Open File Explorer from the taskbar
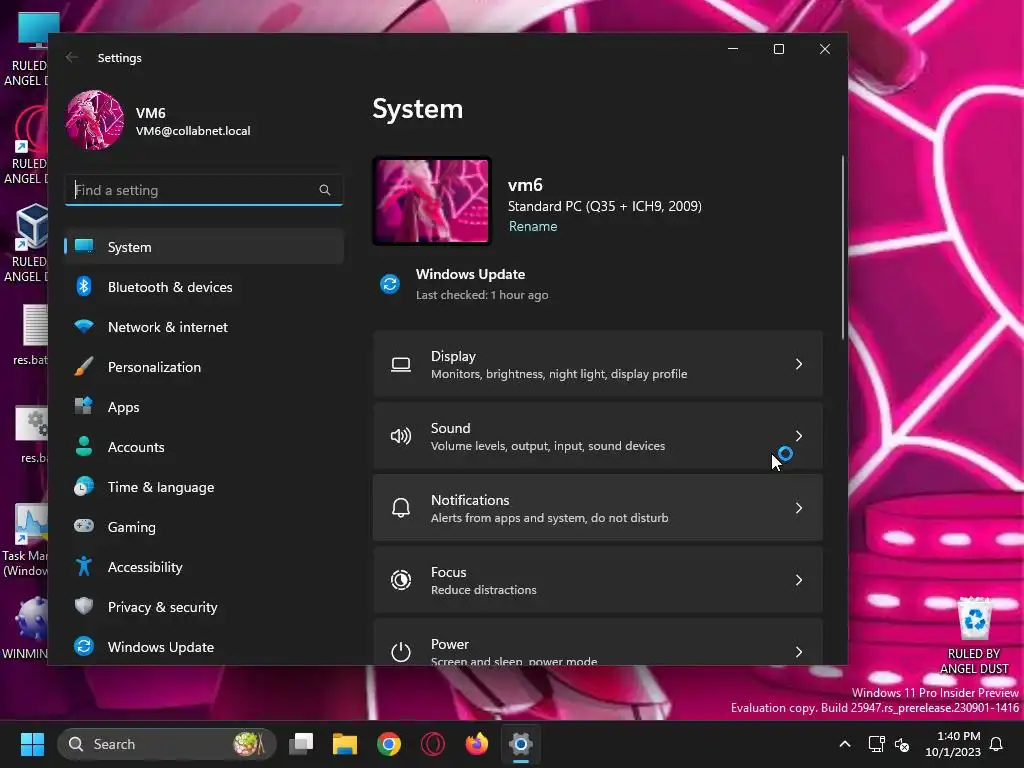Image resolution: width=1024 pixels, height=768 pixels. coord(345,744)
